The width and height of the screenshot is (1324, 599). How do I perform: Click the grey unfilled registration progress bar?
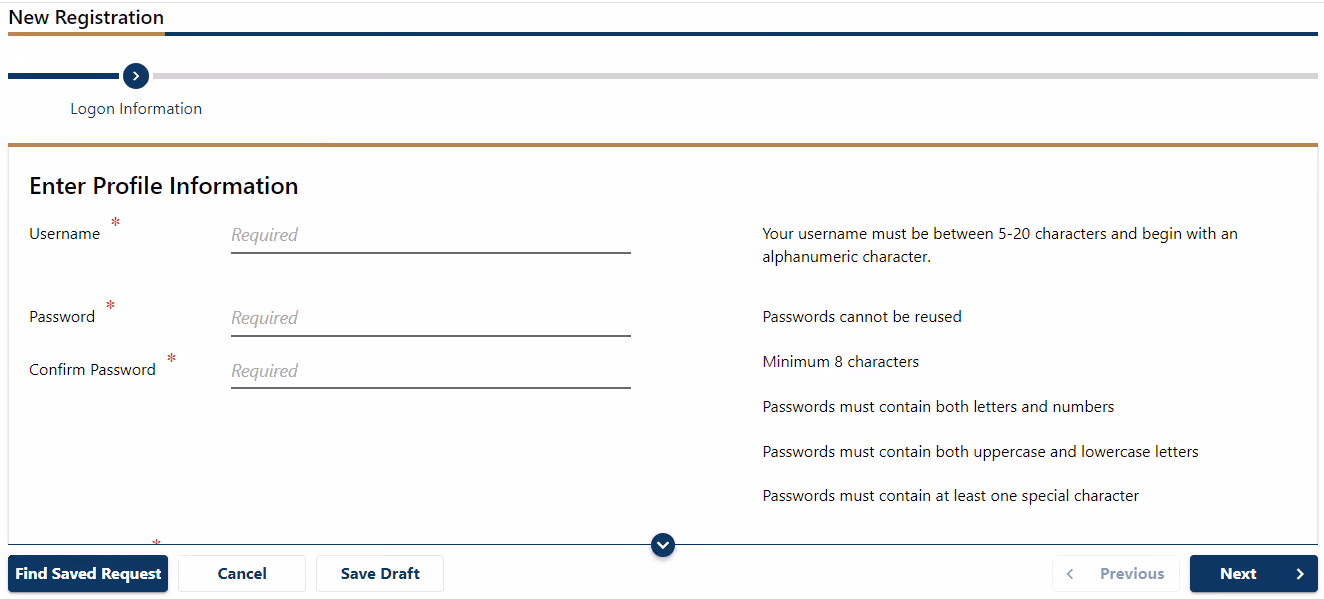click(x=735, y=76)
